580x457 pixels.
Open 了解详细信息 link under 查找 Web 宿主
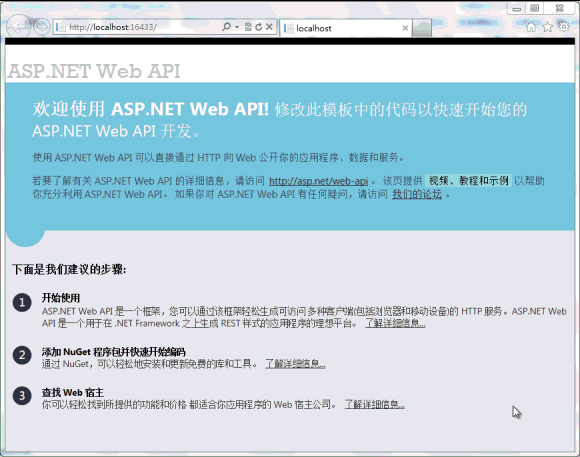pos(375,404)
